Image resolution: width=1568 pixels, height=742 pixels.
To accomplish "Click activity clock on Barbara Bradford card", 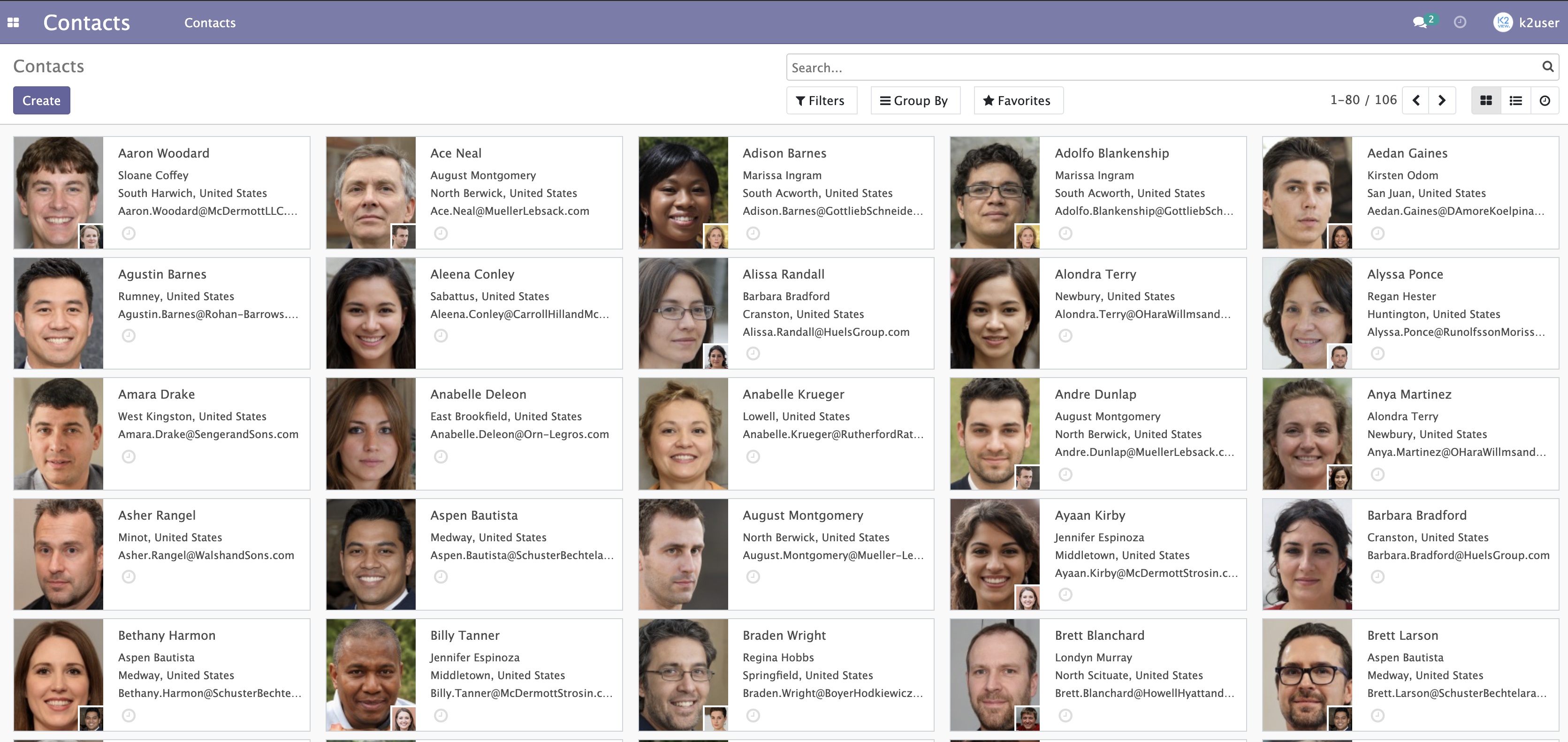I will 1378,576.
